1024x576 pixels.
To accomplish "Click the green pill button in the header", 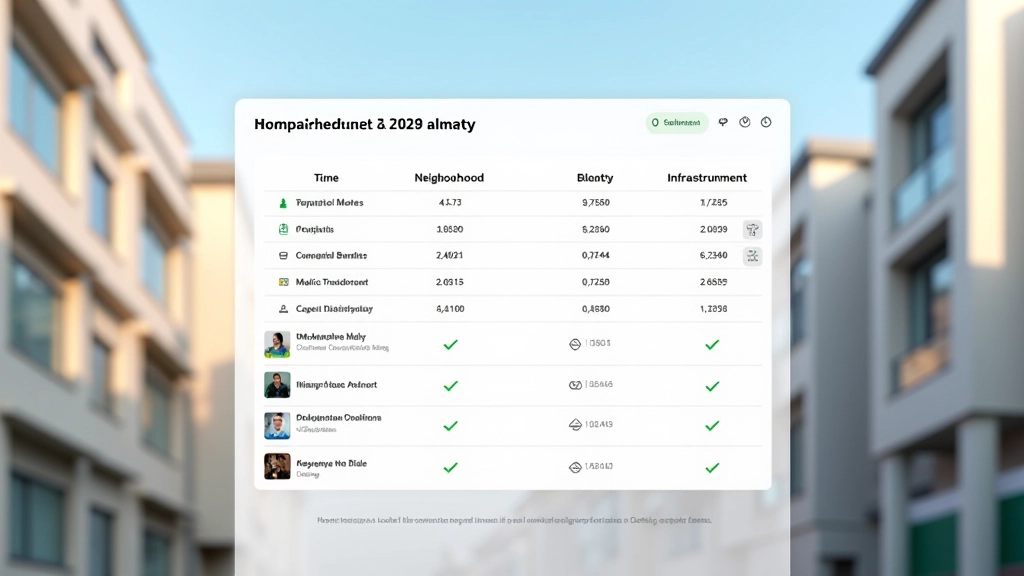I will [677, 123].
